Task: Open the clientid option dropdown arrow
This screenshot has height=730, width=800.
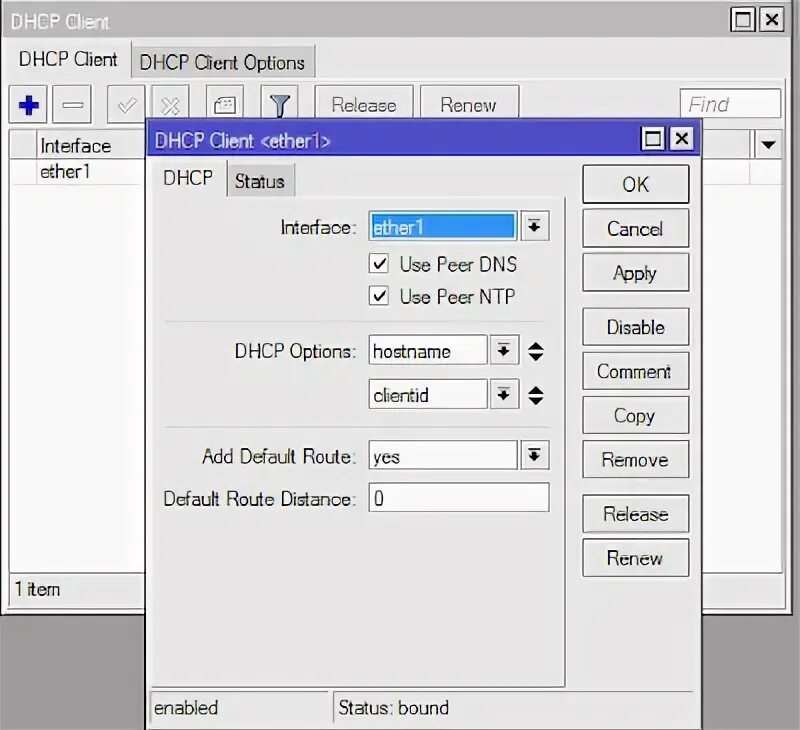Action: 504,394
